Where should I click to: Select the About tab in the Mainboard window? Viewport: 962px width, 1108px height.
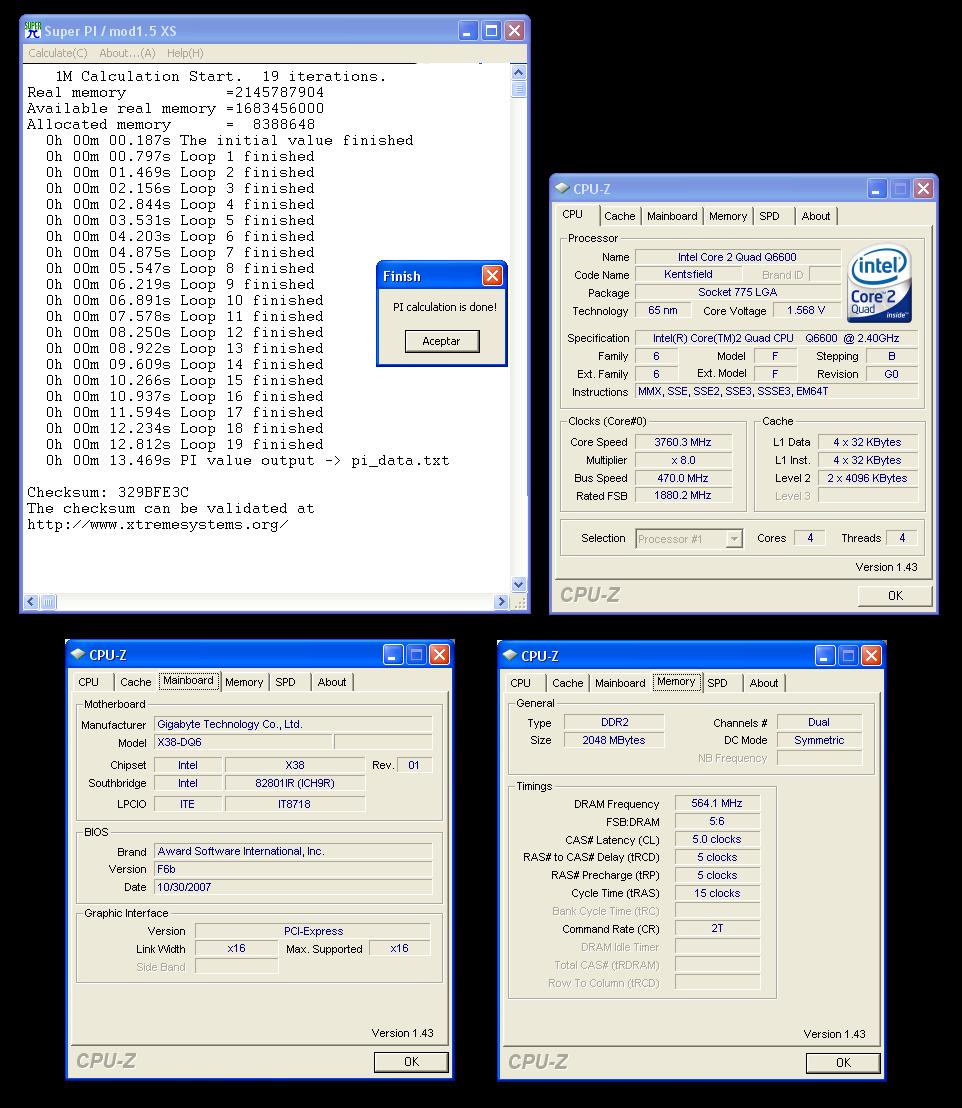(332, 682)
